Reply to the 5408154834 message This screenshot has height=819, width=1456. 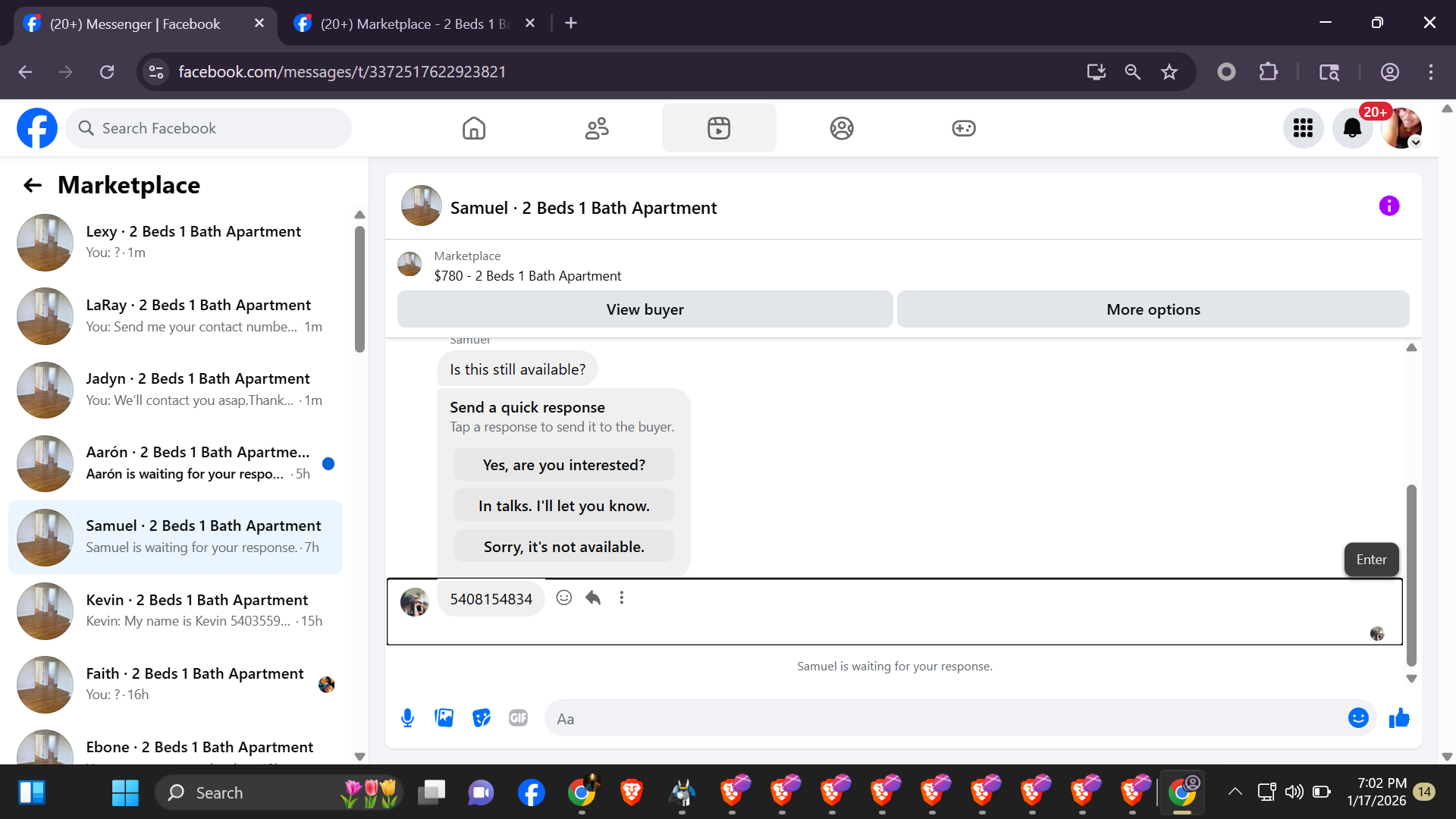click(593, 598)
